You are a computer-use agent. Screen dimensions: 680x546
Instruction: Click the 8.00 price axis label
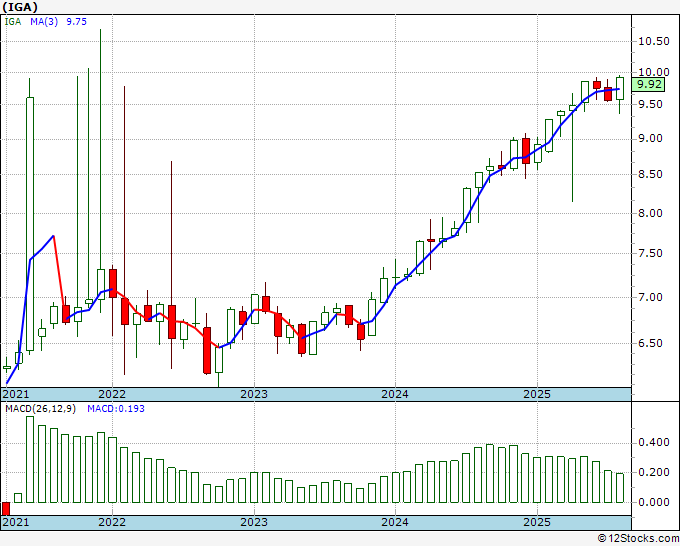click(x=651, y=213)
